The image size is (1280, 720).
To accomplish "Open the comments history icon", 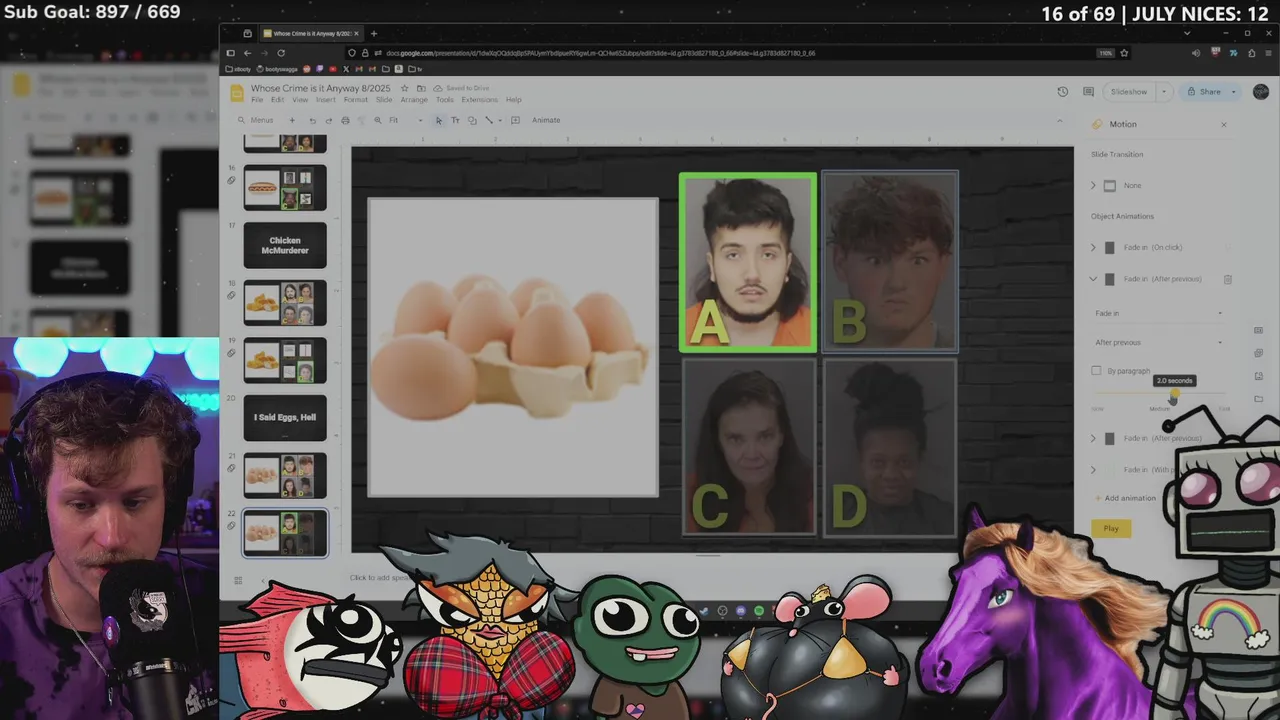I will (1088, 91).
